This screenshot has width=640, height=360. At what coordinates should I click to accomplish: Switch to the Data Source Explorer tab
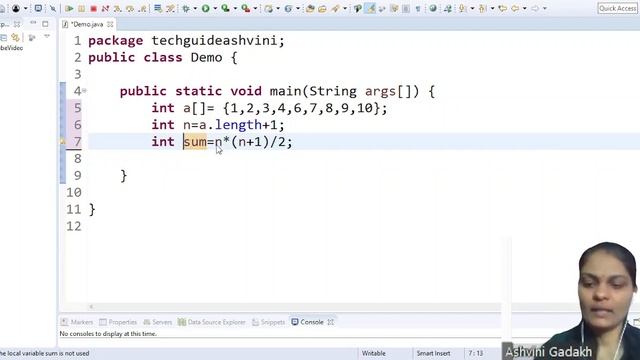212,322
